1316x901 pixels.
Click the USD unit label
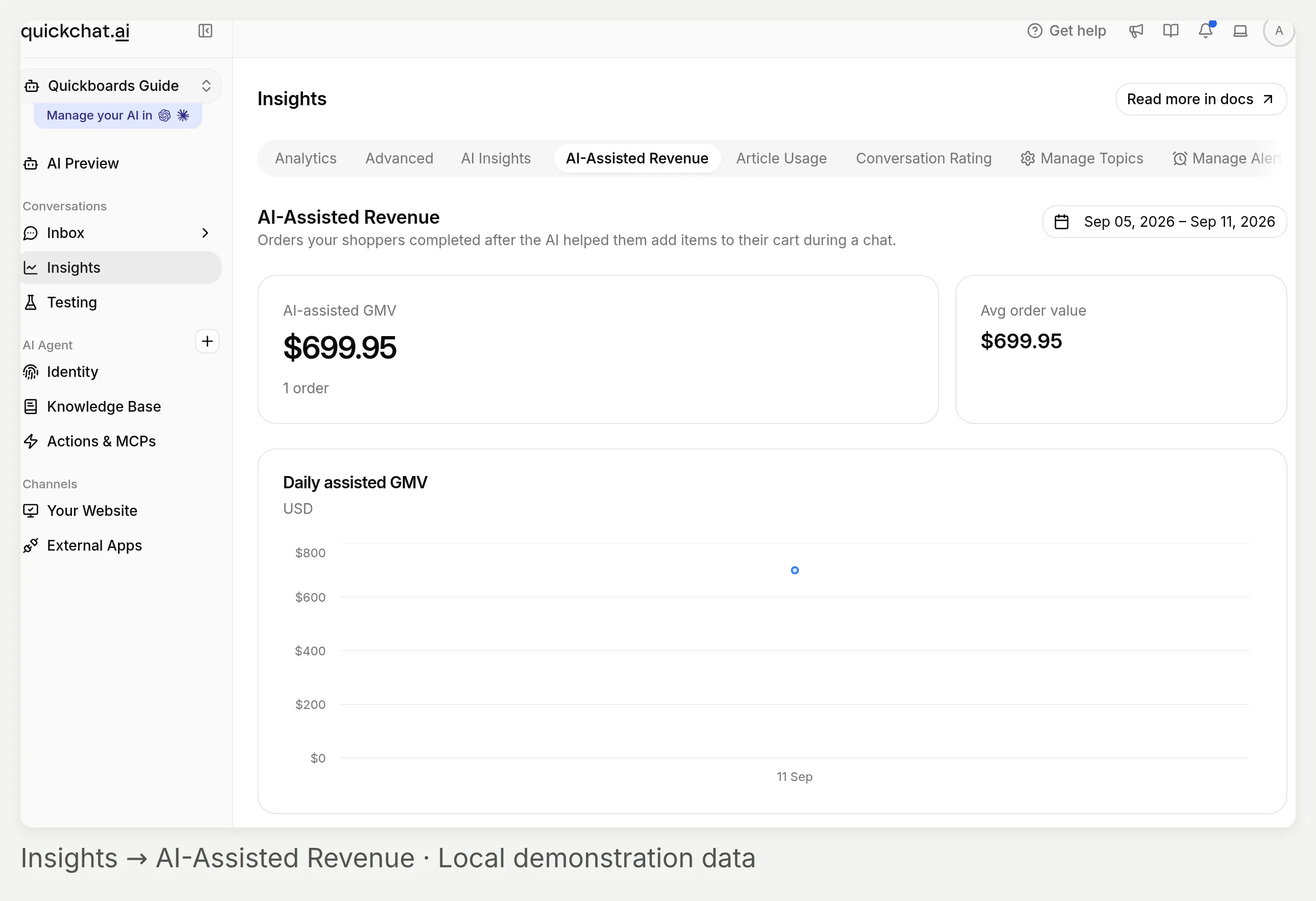(298, 509)
